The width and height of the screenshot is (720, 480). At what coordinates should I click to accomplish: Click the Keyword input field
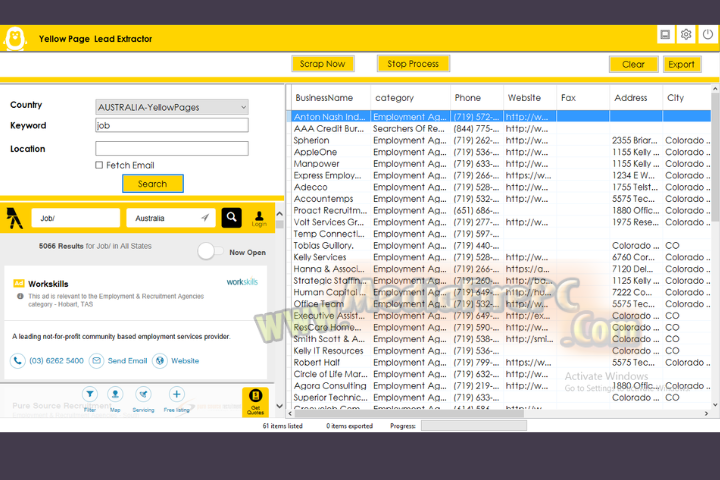pyautogui.click(x=172, y=125)
